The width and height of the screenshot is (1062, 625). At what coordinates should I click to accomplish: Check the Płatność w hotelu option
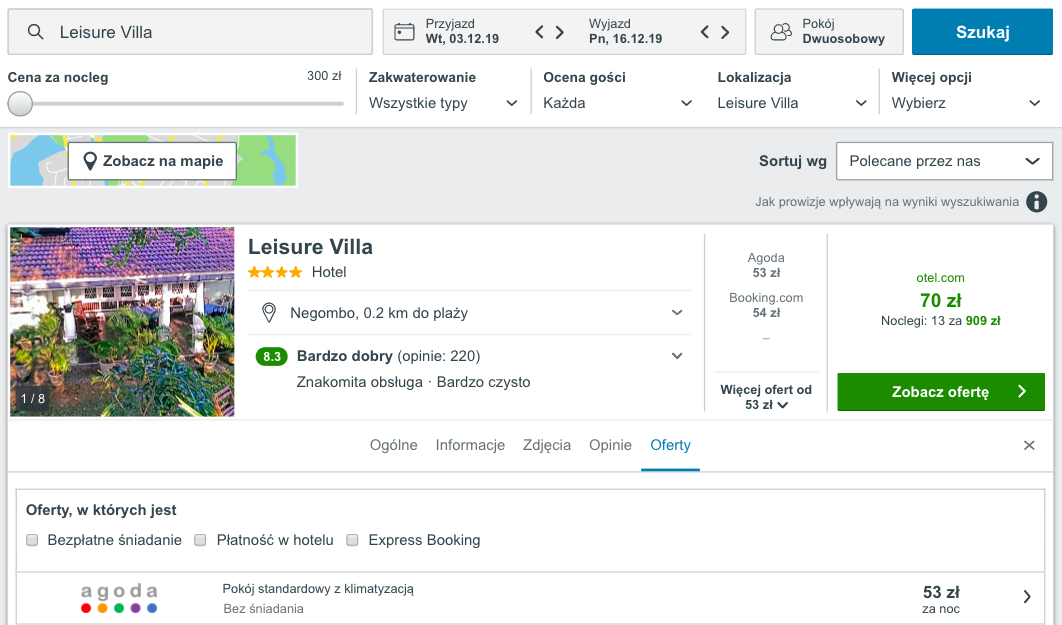coord(200,540)
